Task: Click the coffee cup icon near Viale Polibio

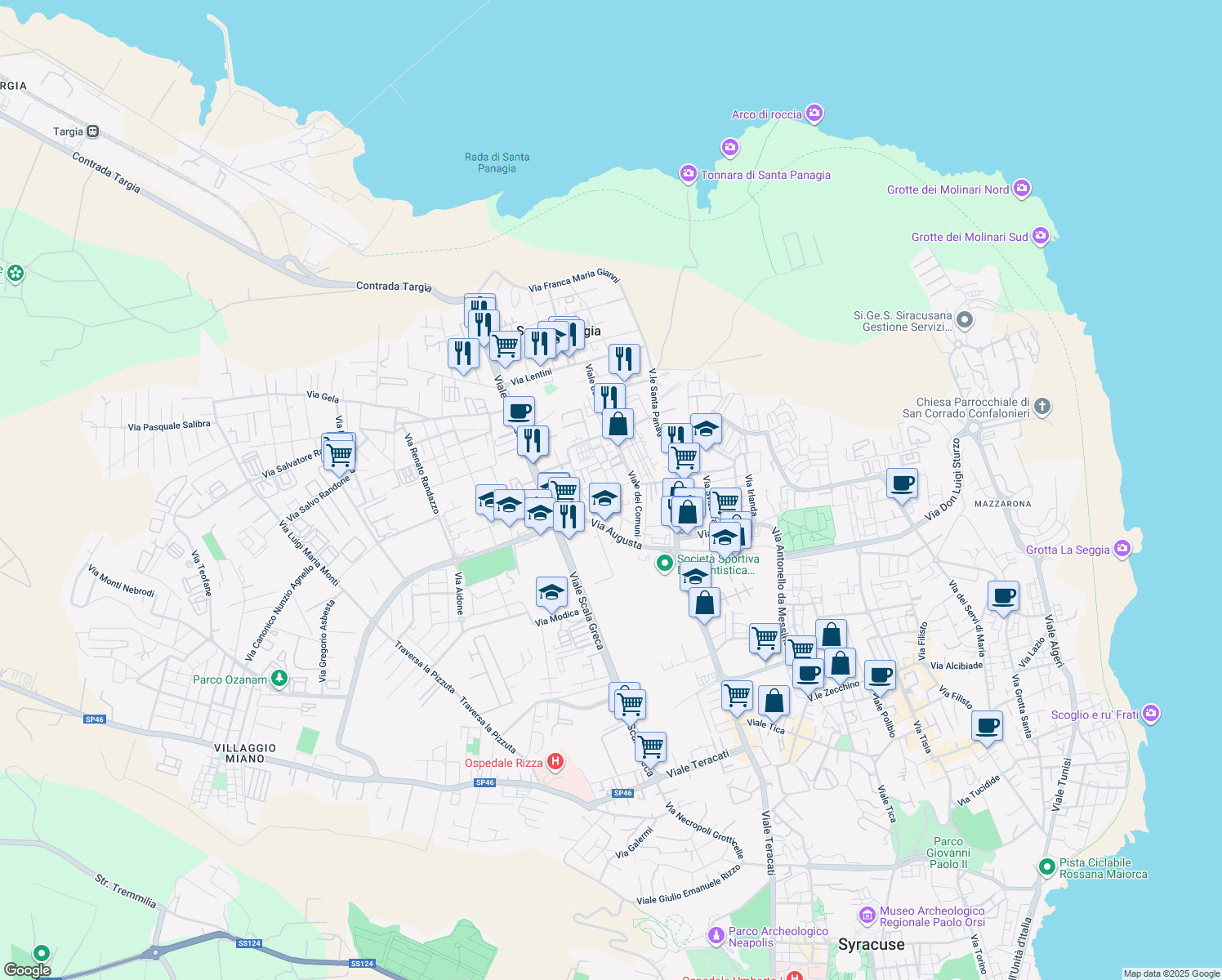Action: pyautogui.click(x=880, y=675)
